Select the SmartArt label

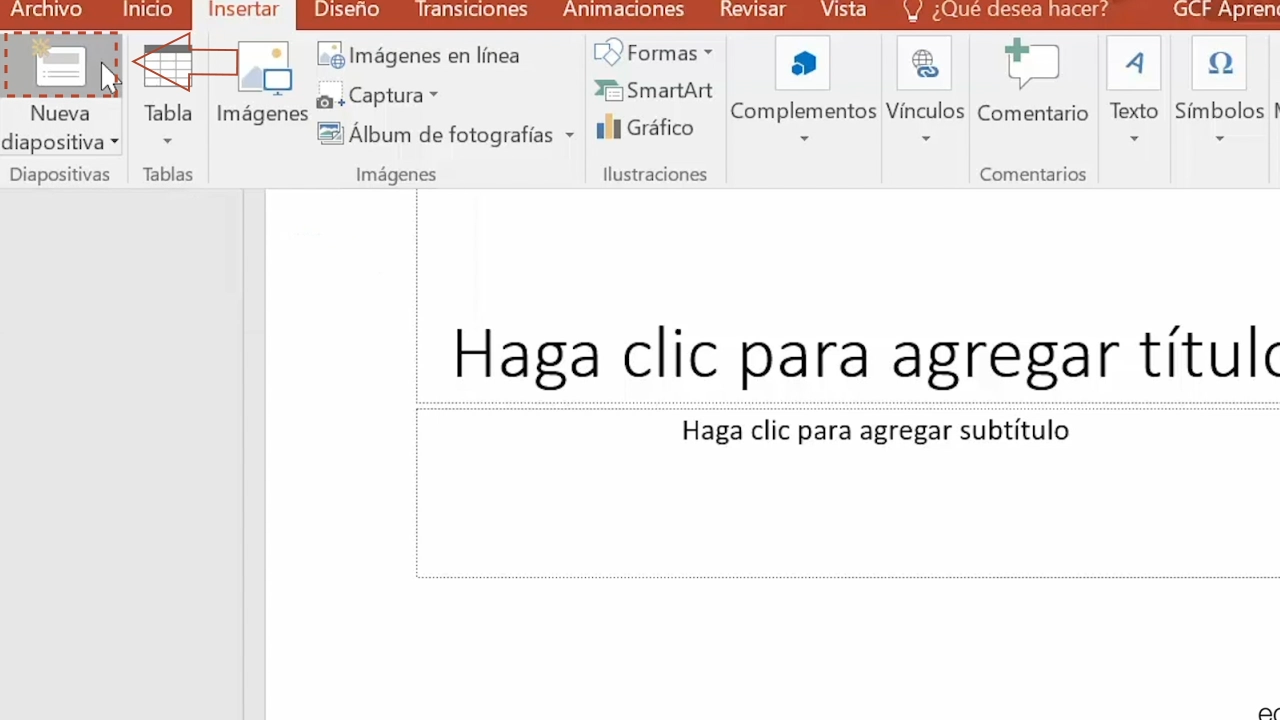coord(669,90)
